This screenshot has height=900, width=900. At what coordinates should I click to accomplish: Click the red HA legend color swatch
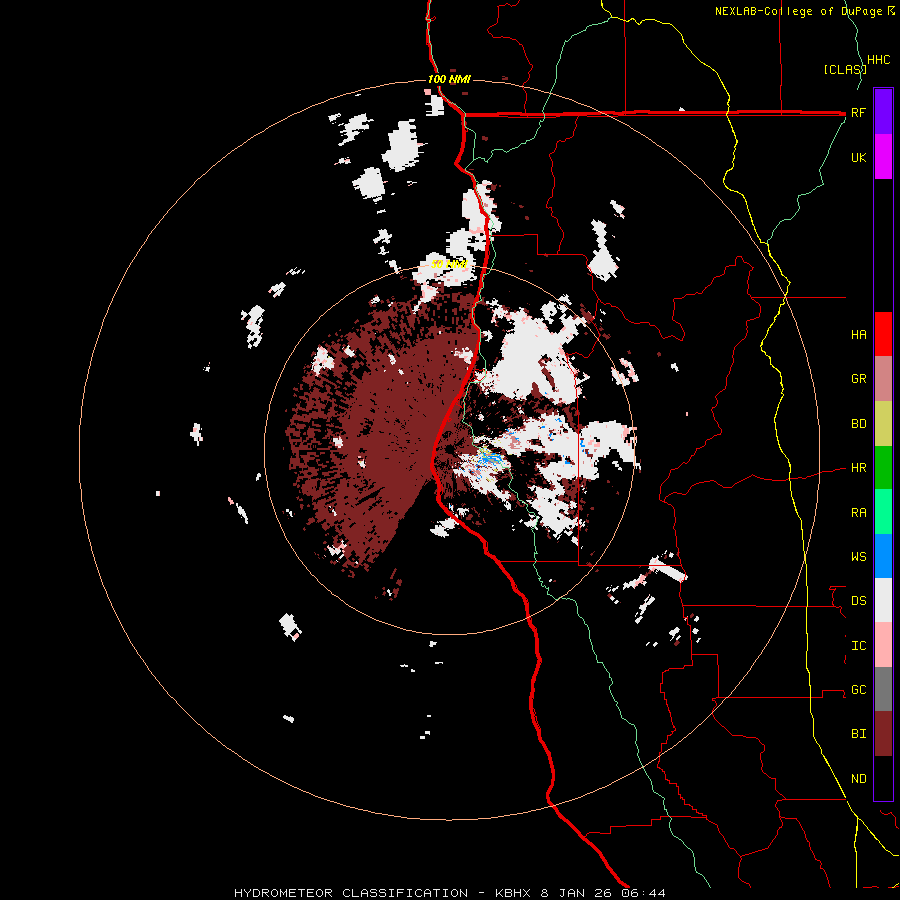(883, 334)
